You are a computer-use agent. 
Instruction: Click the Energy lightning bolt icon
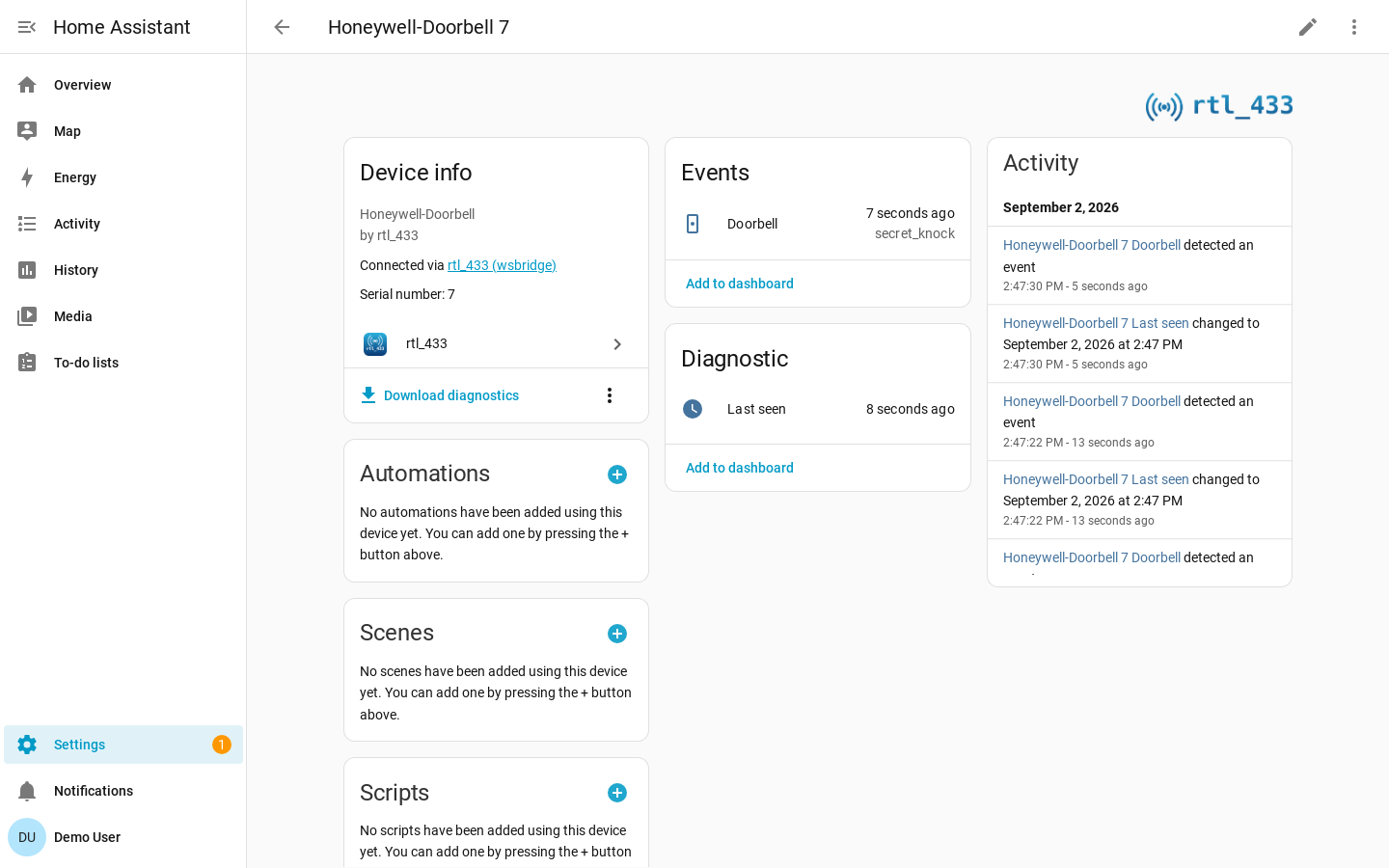click(x=27, y=177)
